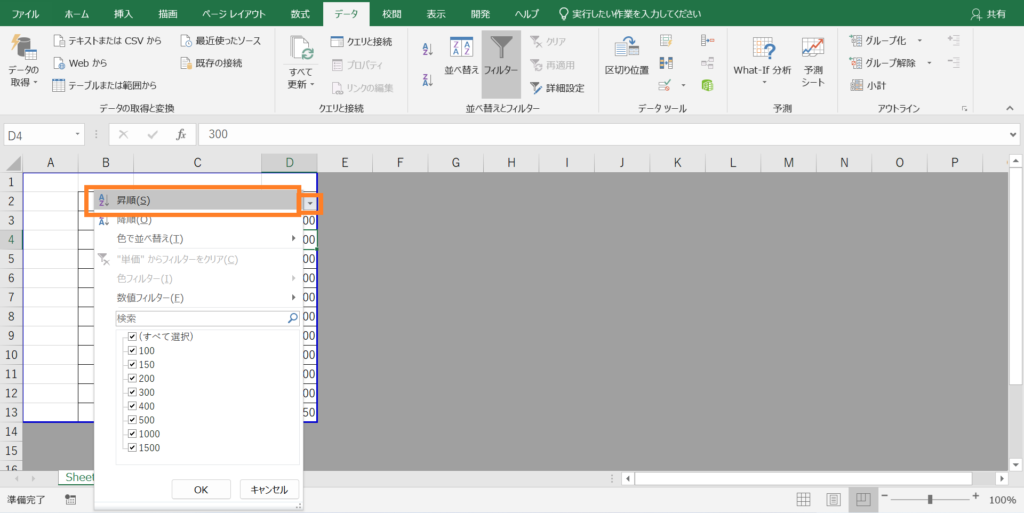Open the ファイル tab

coord(25,14)
